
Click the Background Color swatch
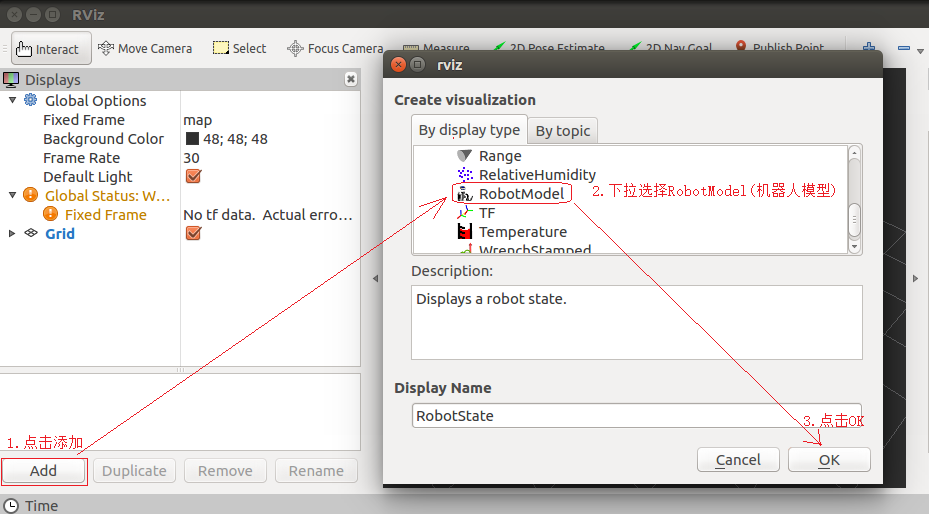click(x=192, y=139)
